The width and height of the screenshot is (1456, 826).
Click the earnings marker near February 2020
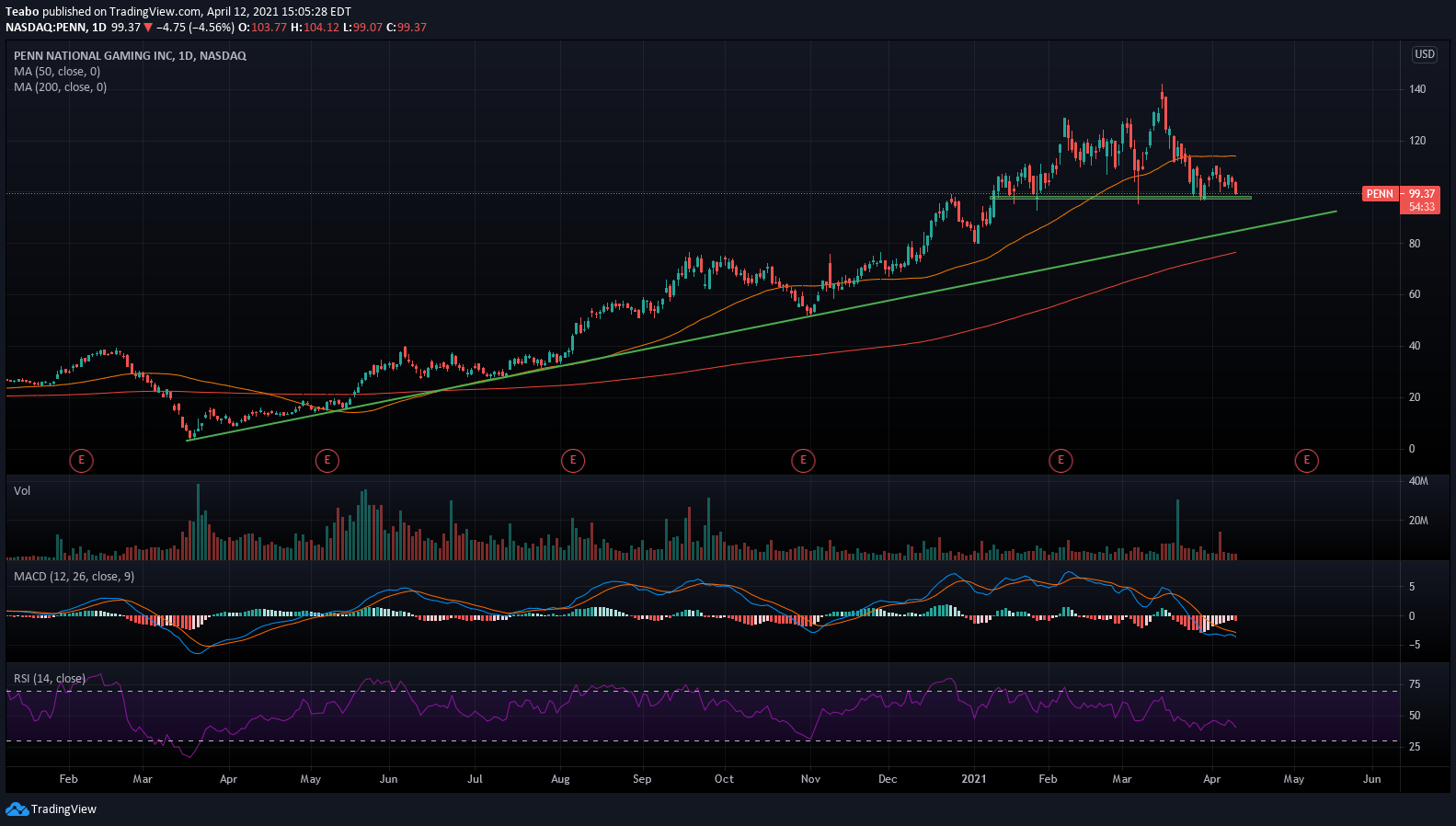tap(81, 460)
